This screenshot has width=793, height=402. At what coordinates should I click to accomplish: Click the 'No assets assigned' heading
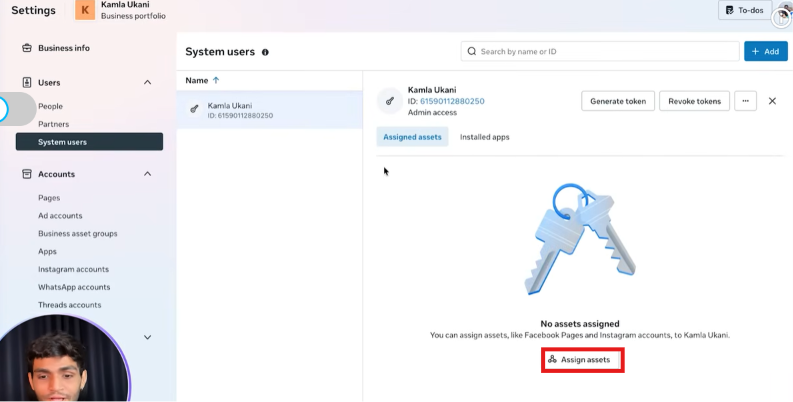[580, 324]
